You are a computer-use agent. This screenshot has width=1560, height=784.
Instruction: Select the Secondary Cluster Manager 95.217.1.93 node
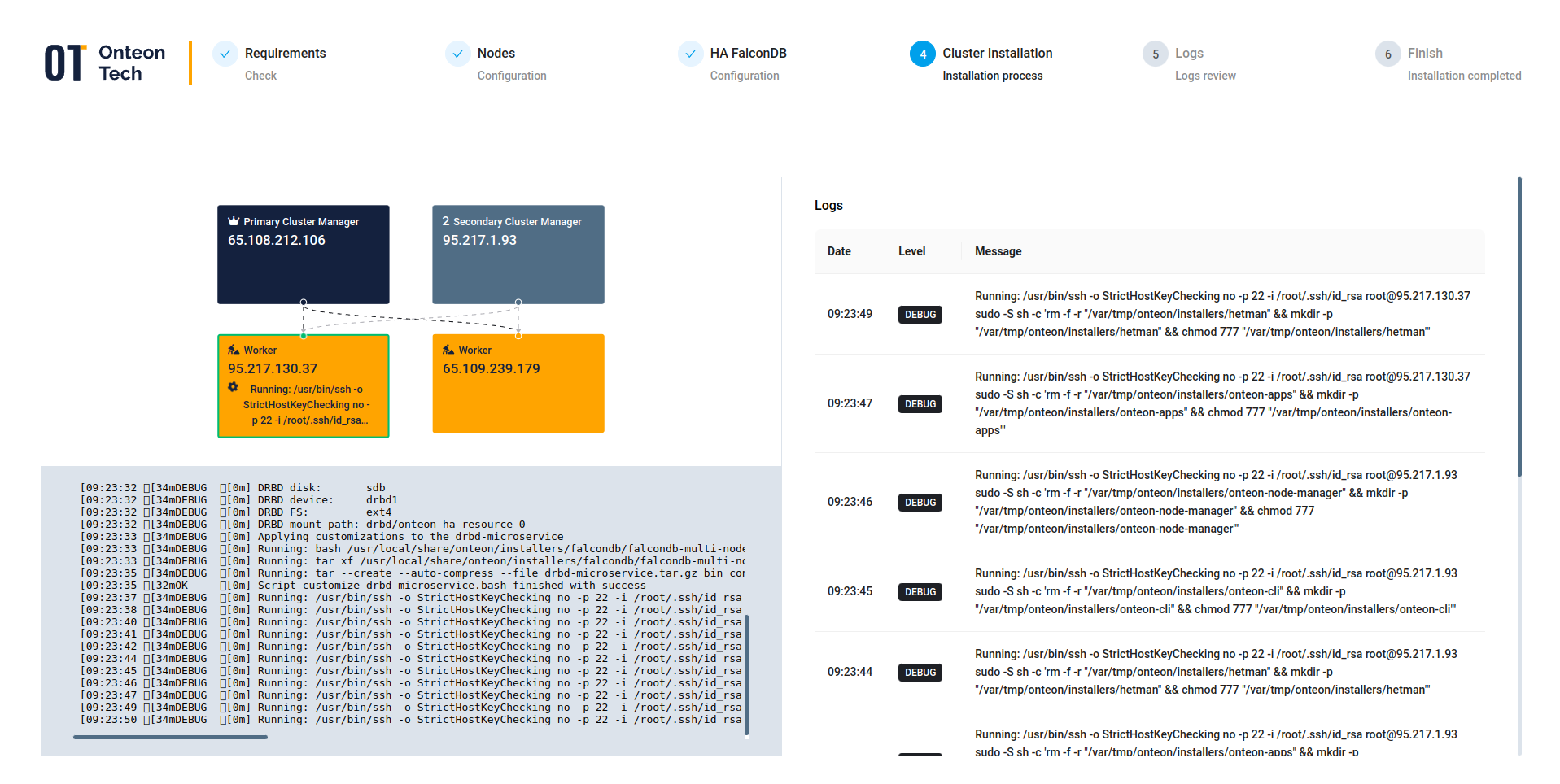[518, 255]
